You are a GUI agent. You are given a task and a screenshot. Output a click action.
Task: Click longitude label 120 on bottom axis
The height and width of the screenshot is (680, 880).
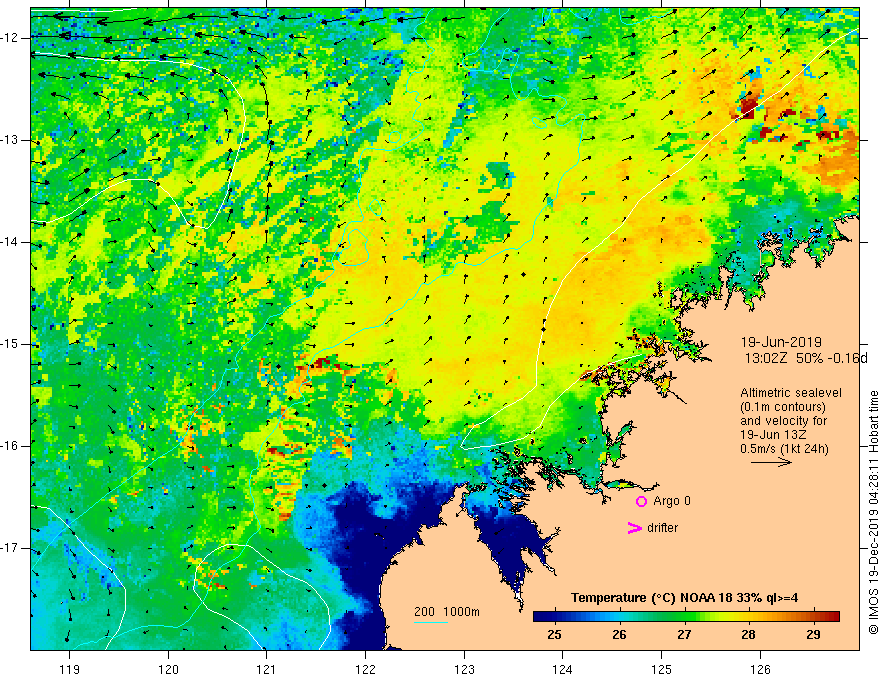tap(168, 669)
